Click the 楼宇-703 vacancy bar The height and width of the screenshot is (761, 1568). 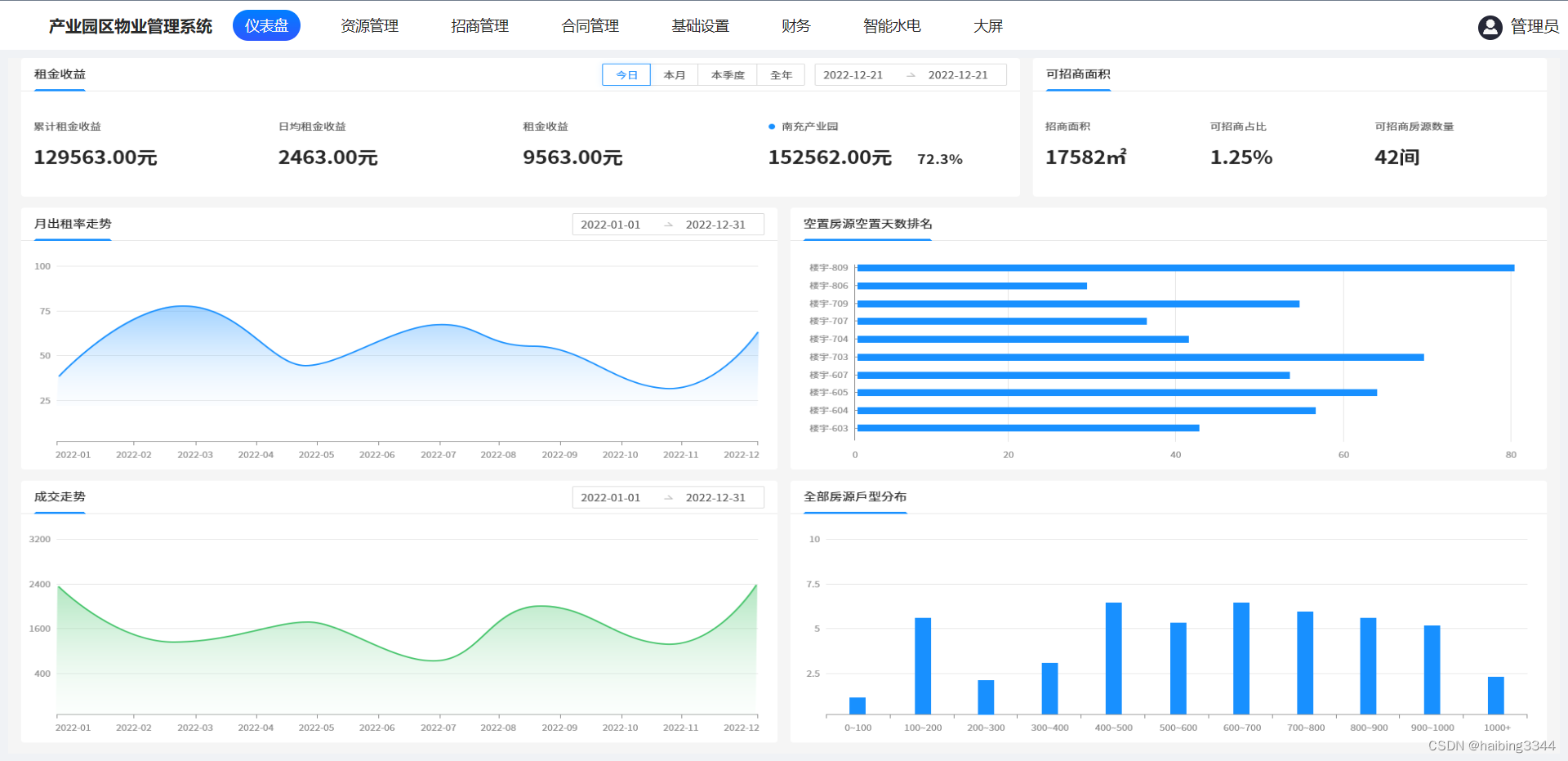[x=1140, y=357]
